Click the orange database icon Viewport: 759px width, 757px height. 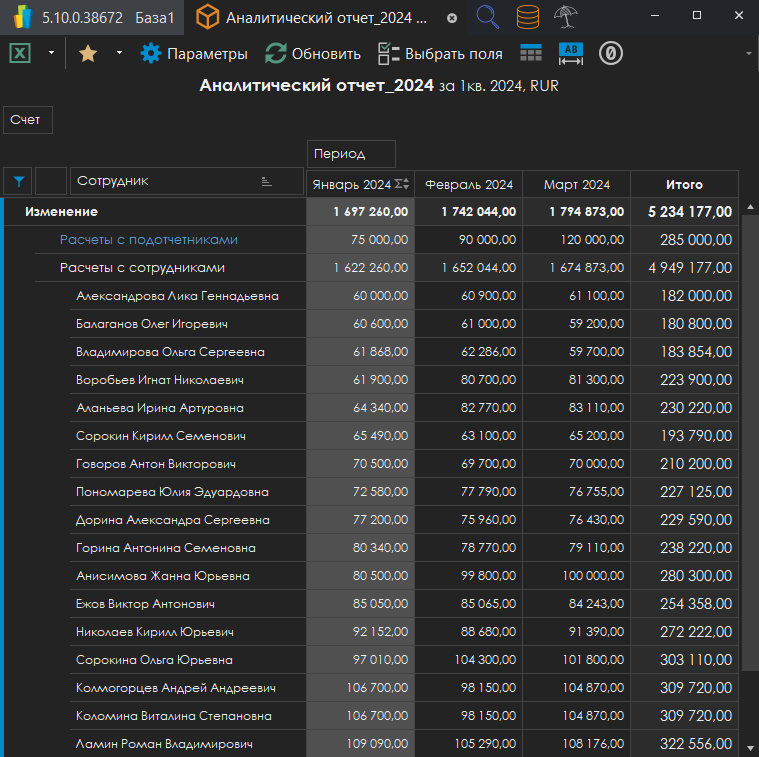(528, 17)
